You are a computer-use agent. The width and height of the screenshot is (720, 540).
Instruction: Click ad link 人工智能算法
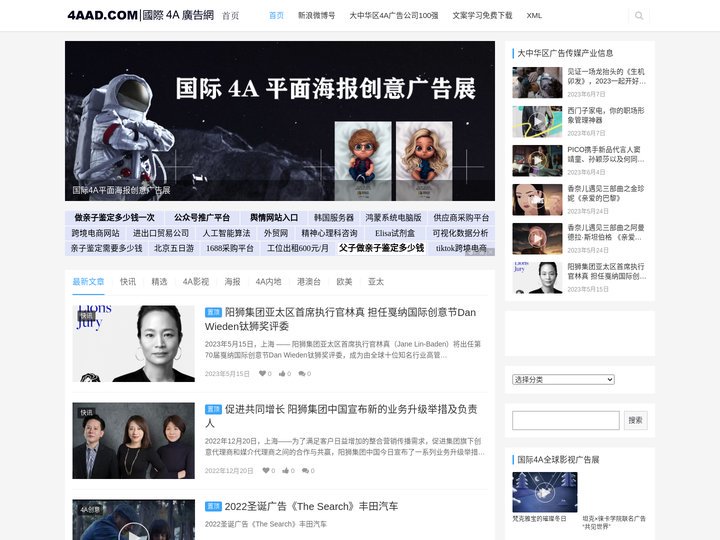[226, 233]
